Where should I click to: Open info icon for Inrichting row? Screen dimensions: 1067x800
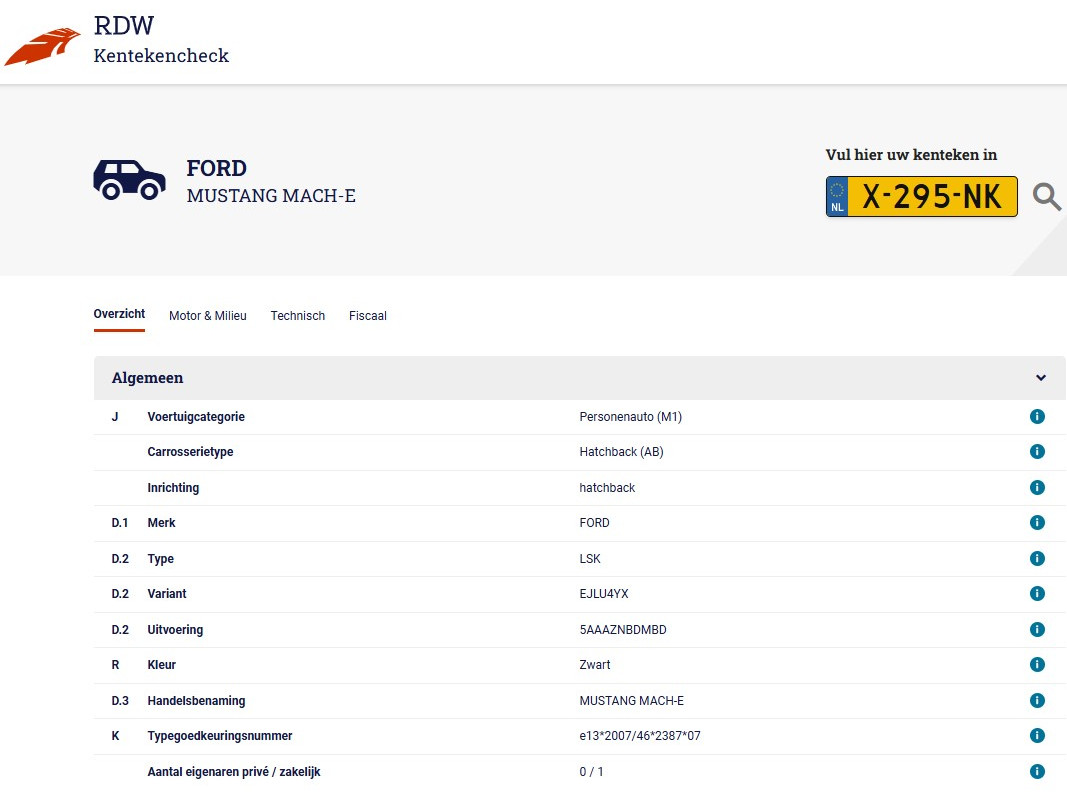pyautogui.click(x=1037, y=487)
